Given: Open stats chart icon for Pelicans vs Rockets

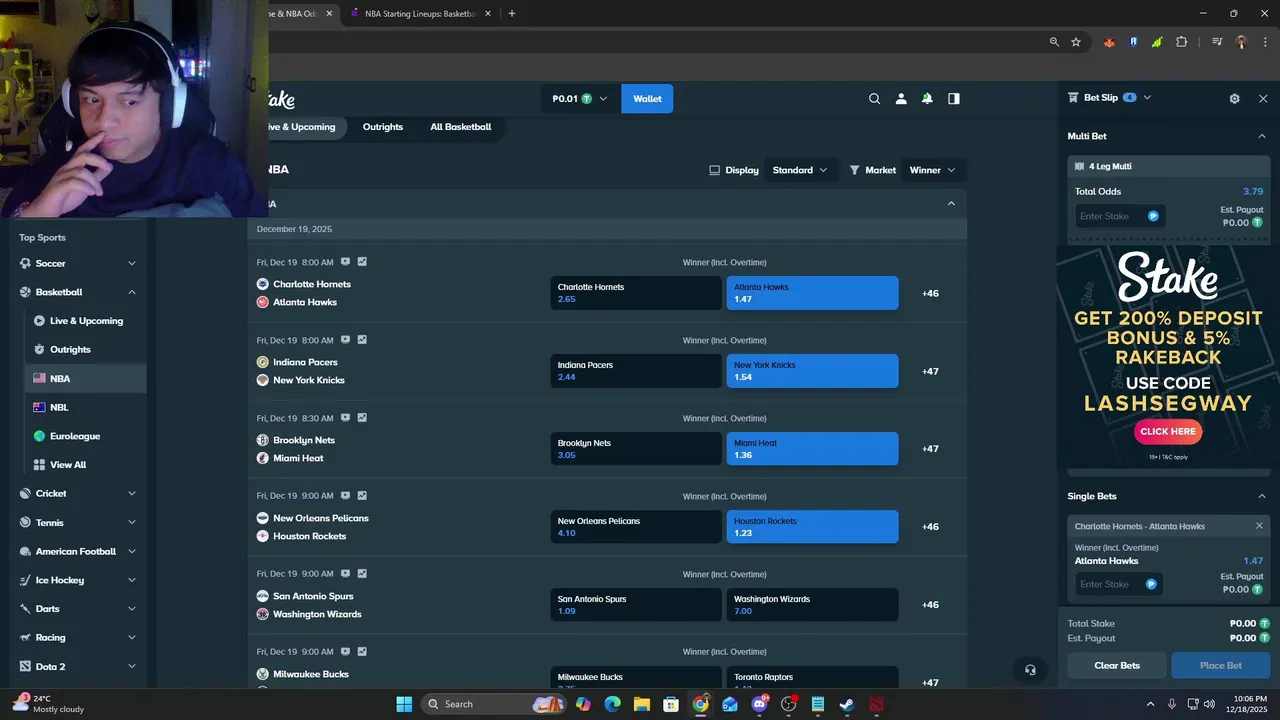Looking at the screenshot, I should pos(362,495).
